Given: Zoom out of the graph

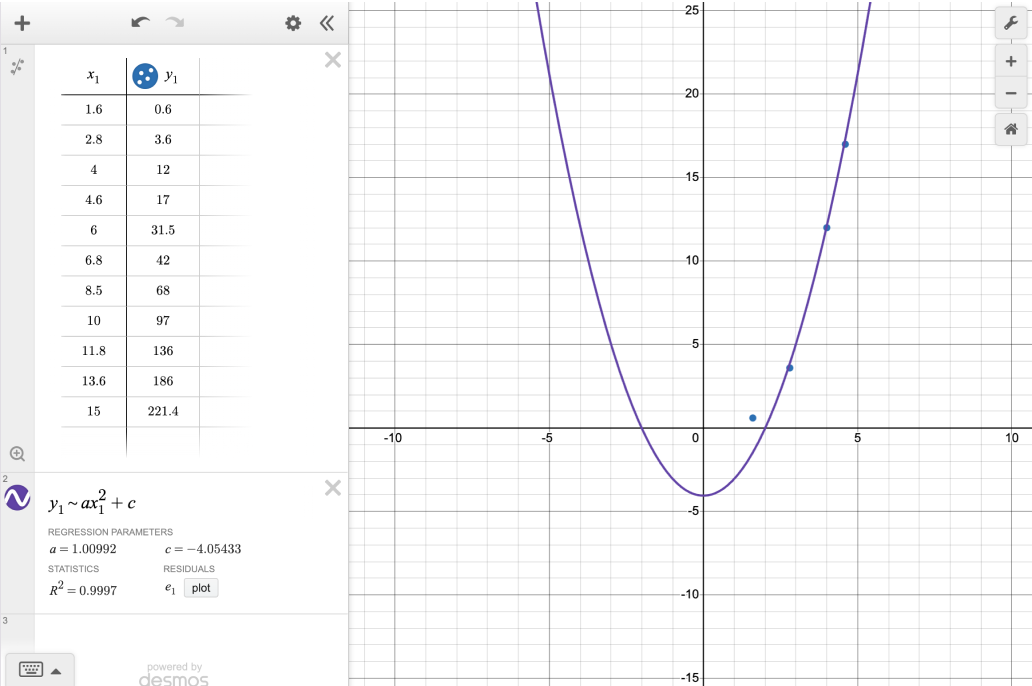Looking at the screenshot, I should pos(1010,94).
